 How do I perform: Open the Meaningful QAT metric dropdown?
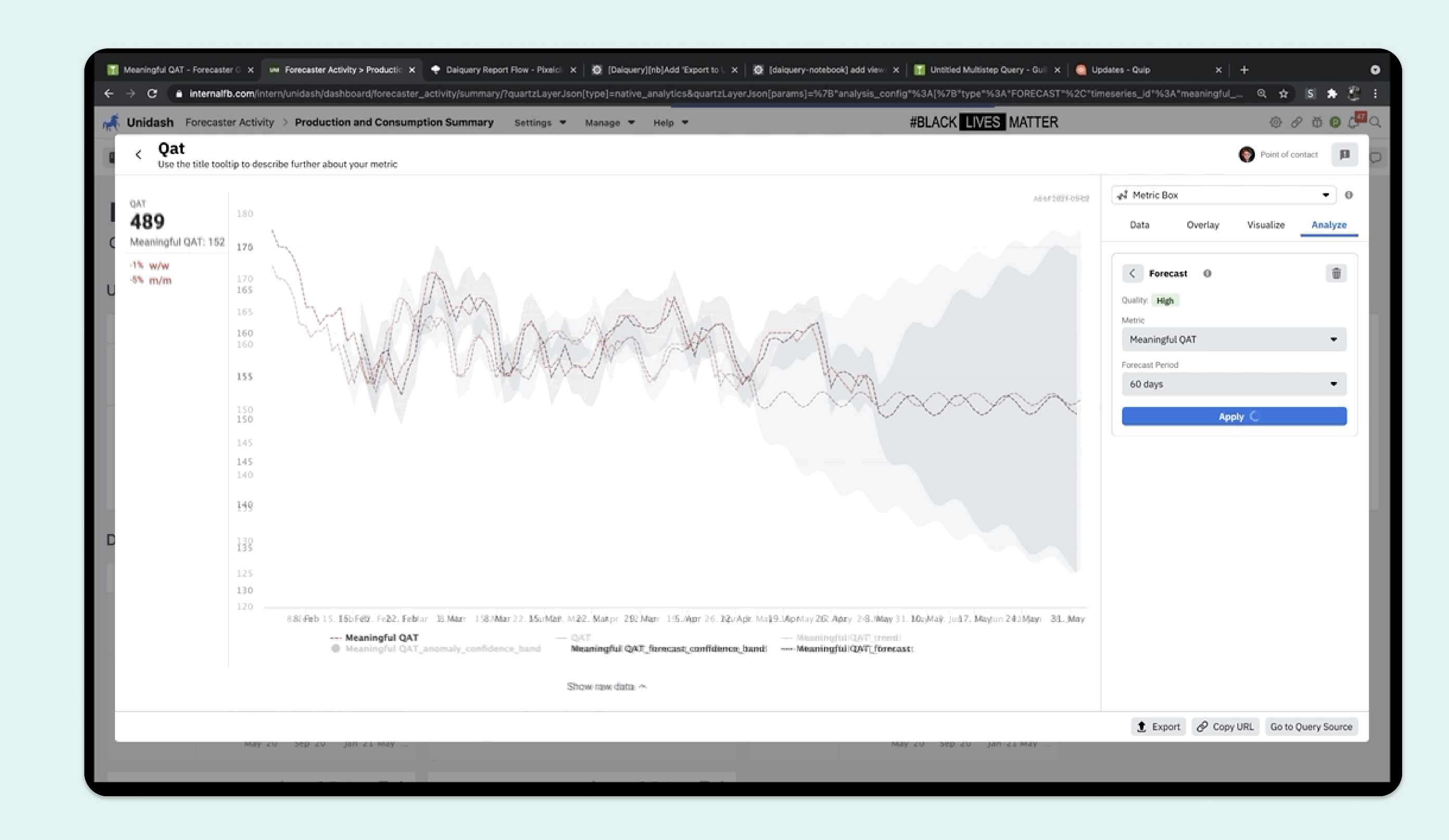coord(1234,340)
